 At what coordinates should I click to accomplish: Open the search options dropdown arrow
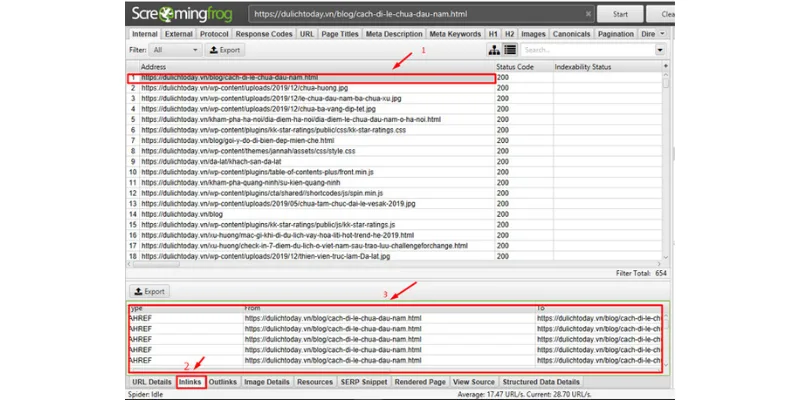pos(661,50)
